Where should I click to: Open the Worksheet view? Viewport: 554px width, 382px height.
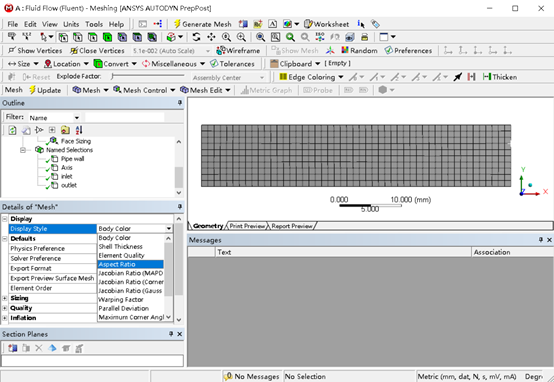(326, 24)
